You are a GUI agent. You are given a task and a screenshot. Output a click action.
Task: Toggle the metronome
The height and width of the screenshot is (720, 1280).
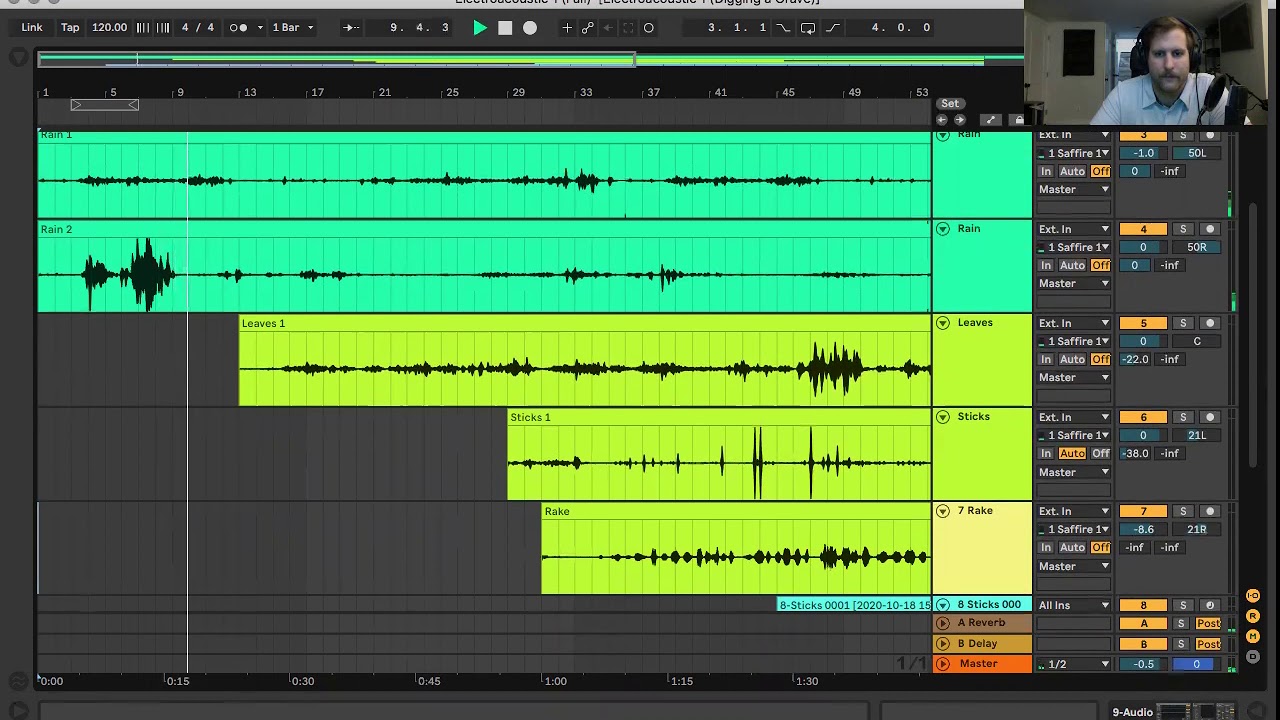pos(238,28)
